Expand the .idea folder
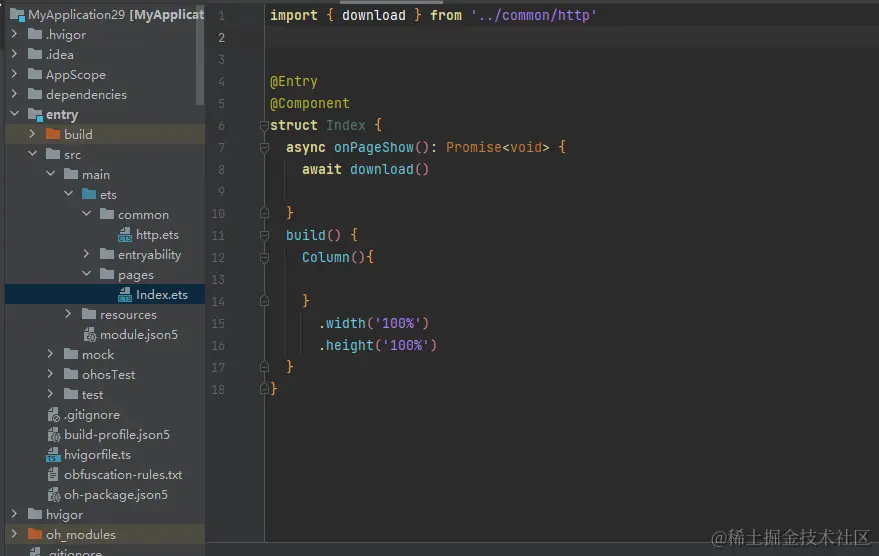This screenshot has width=879, height=556. click(x=15, y=54)
